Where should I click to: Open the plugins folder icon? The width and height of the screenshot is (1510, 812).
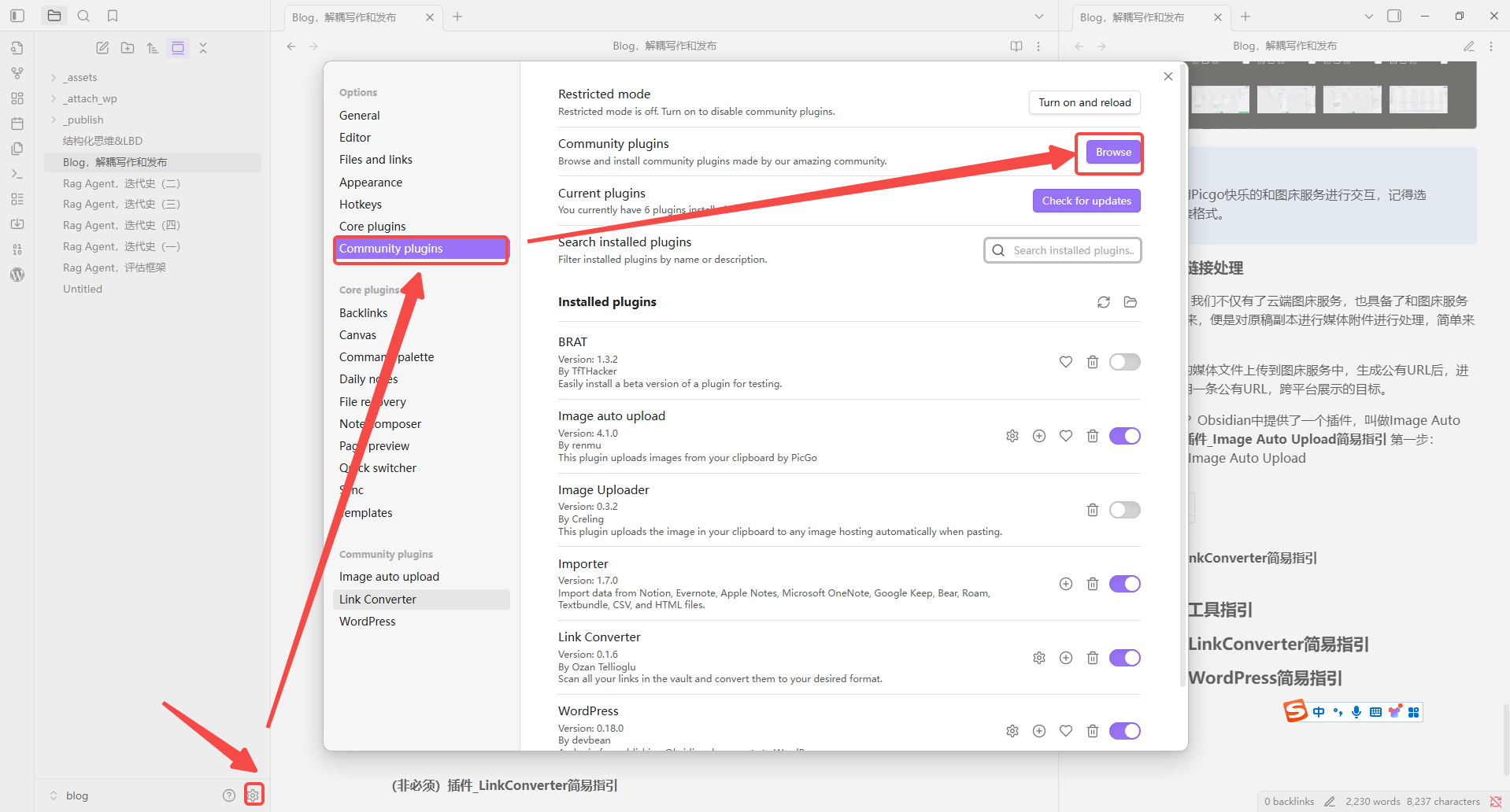tap(1130, 302)
